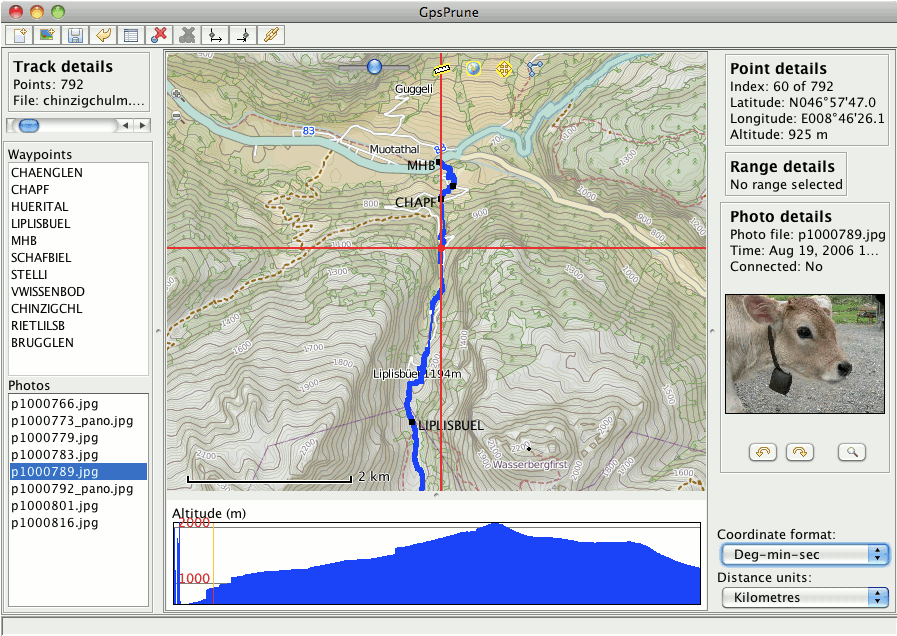Toggle the scale bar display on map
Screen dimensions: 897x636
tap(442, 69)
